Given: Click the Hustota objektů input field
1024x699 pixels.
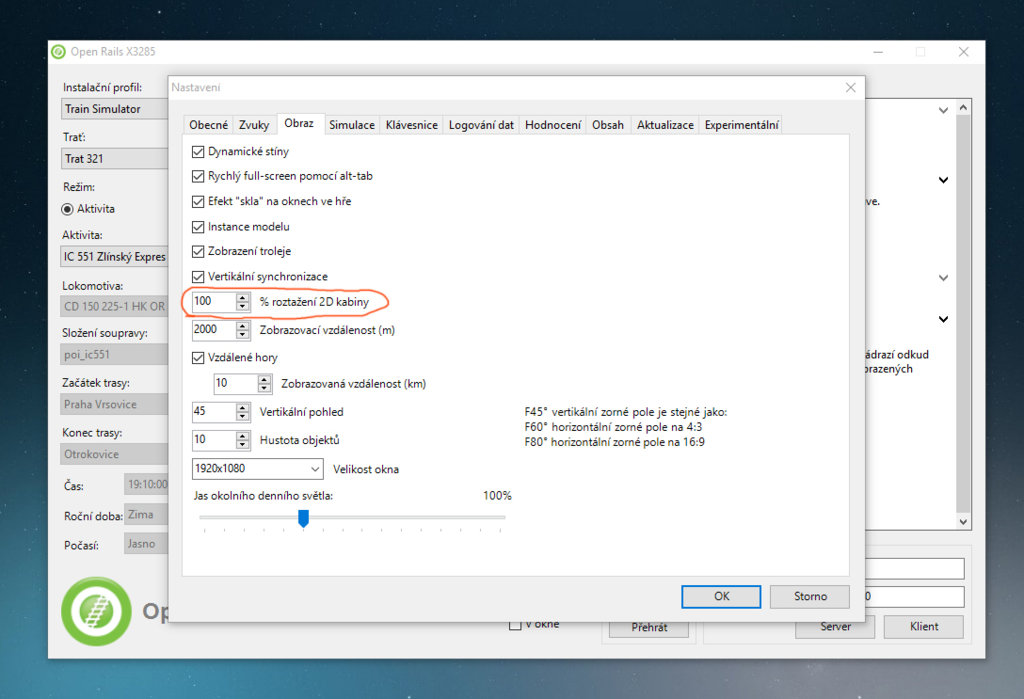Looking at the screenshot, I should pyautogui.click(x=213, y=440).
